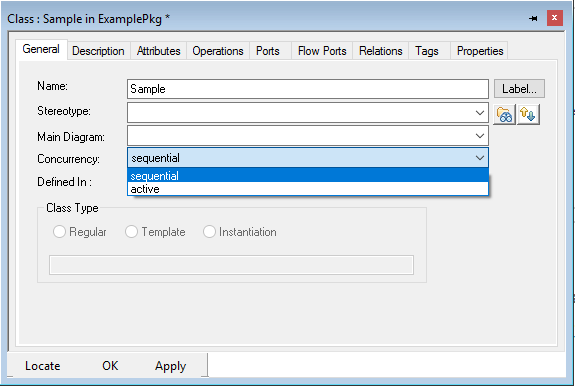Click the Apply button
The height and width of the screenshot is (386, 575).
pyautogui.click(x=171, y=366)
